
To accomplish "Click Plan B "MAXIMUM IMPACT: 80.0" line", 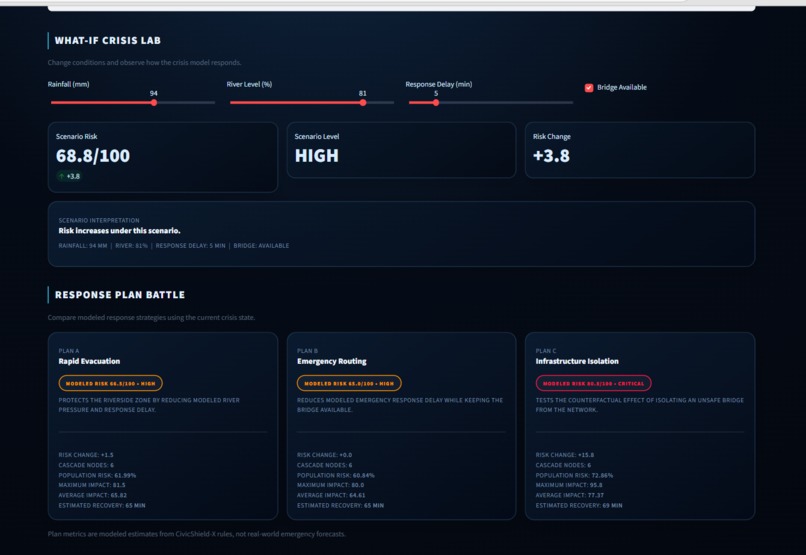I will (x=330, y=485).
